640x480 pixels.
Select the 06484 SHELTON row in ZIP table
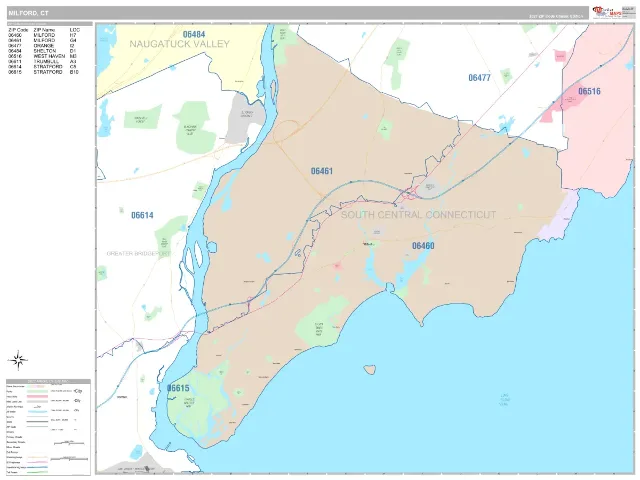point(42,51)
